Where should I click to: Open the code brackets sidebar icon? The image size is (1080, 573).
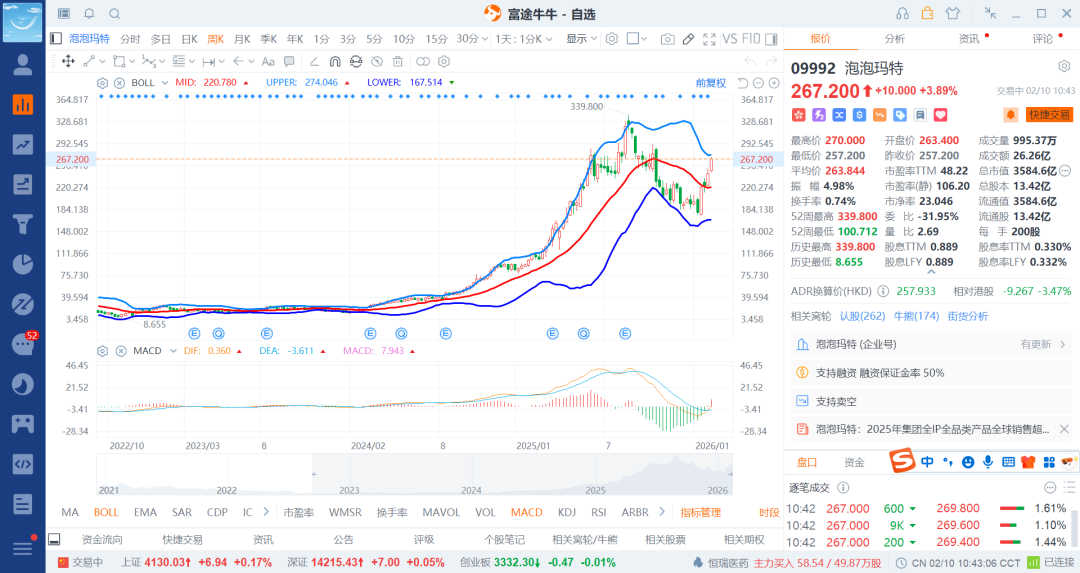[23, 464]
